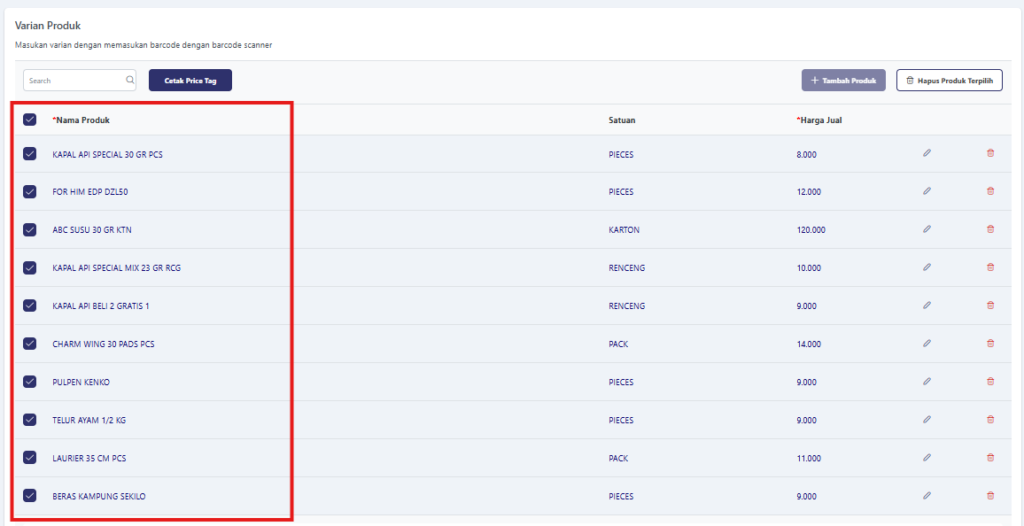The width and height of the screenshot is (1024, 526).
Task: Click the Nama Produk column header
Action: (82, 120)
